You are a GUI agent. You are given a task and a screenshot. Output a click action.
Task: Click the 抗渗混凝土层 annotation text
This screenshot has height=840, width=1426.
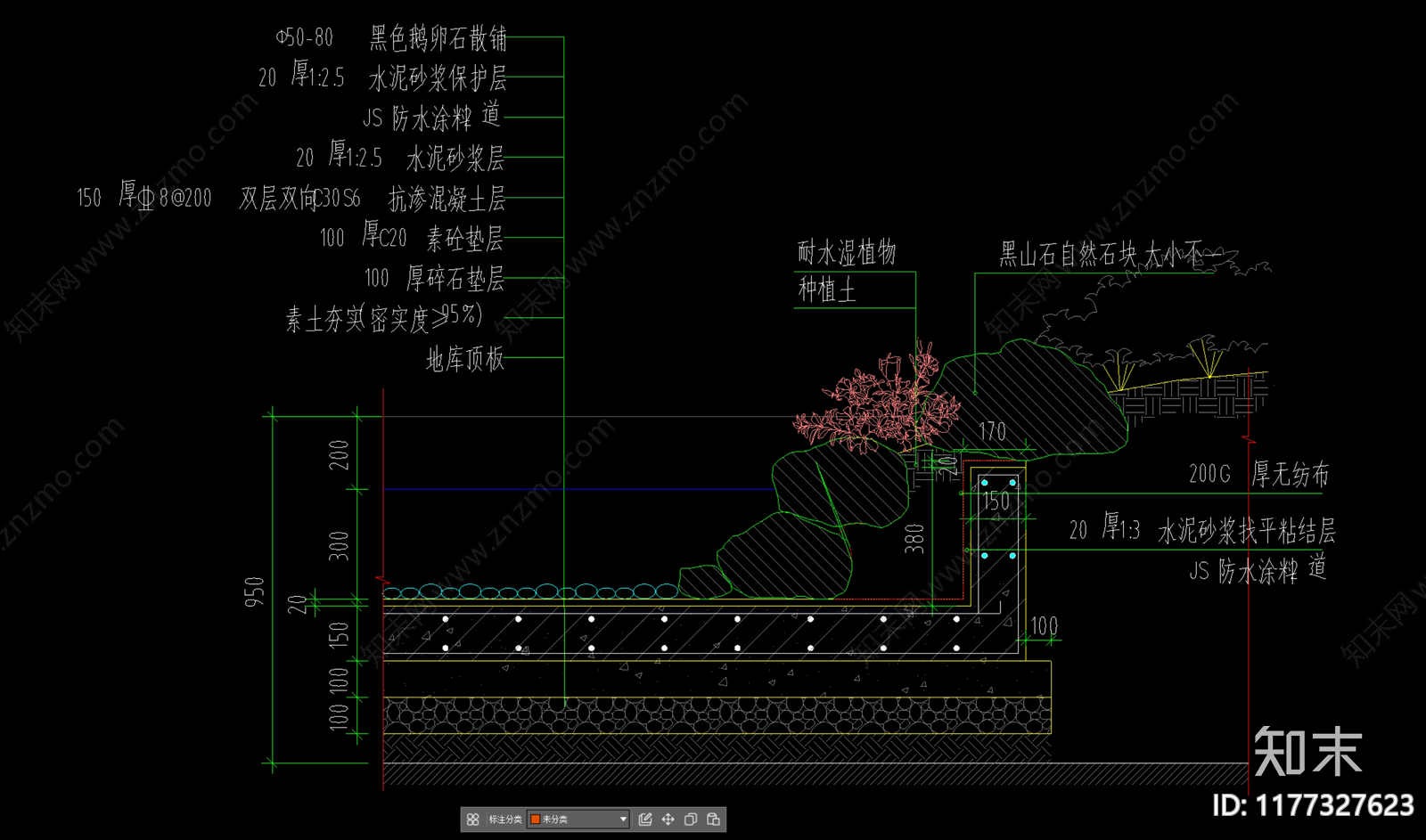coord(447,199)
